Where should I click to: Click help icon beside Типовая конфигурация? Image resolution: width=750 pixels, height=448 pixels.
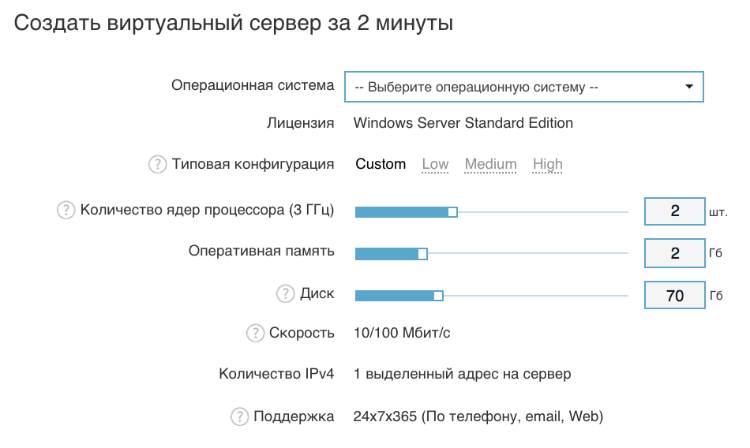coord(157,165)
